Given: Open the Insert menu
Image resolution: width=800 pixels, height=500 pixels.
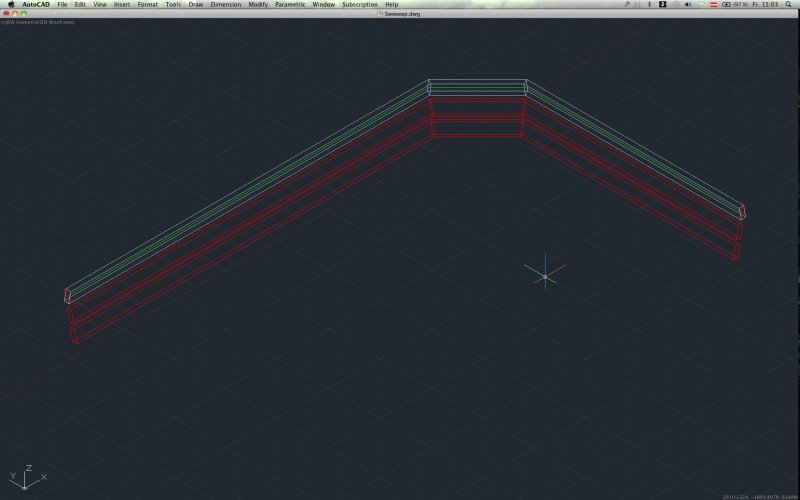Looking at the screenshot, I should (x=122, y=4).
